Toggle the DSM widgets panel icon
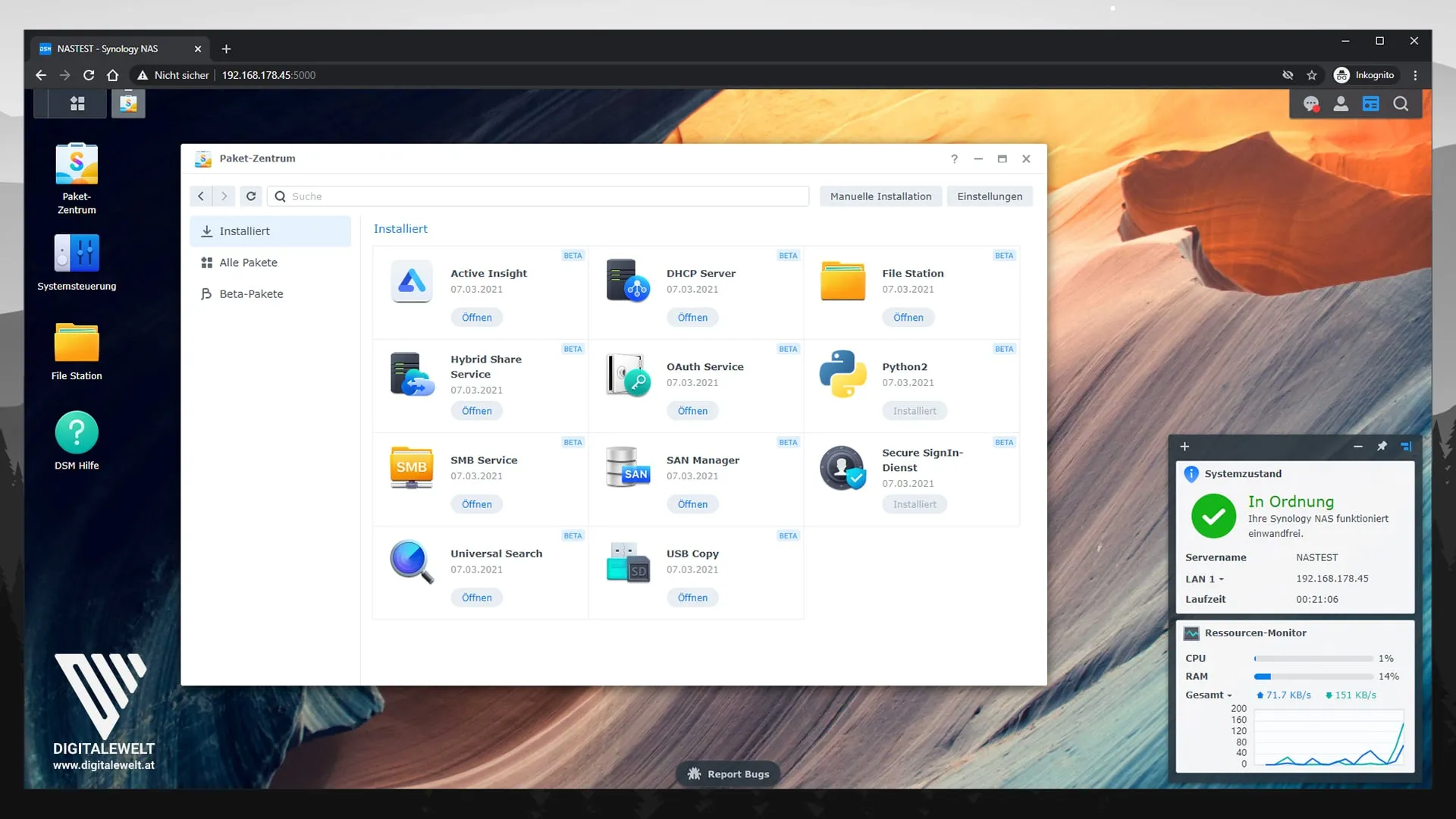This screenshot has height=819, width=1456. pos(1370,104)
